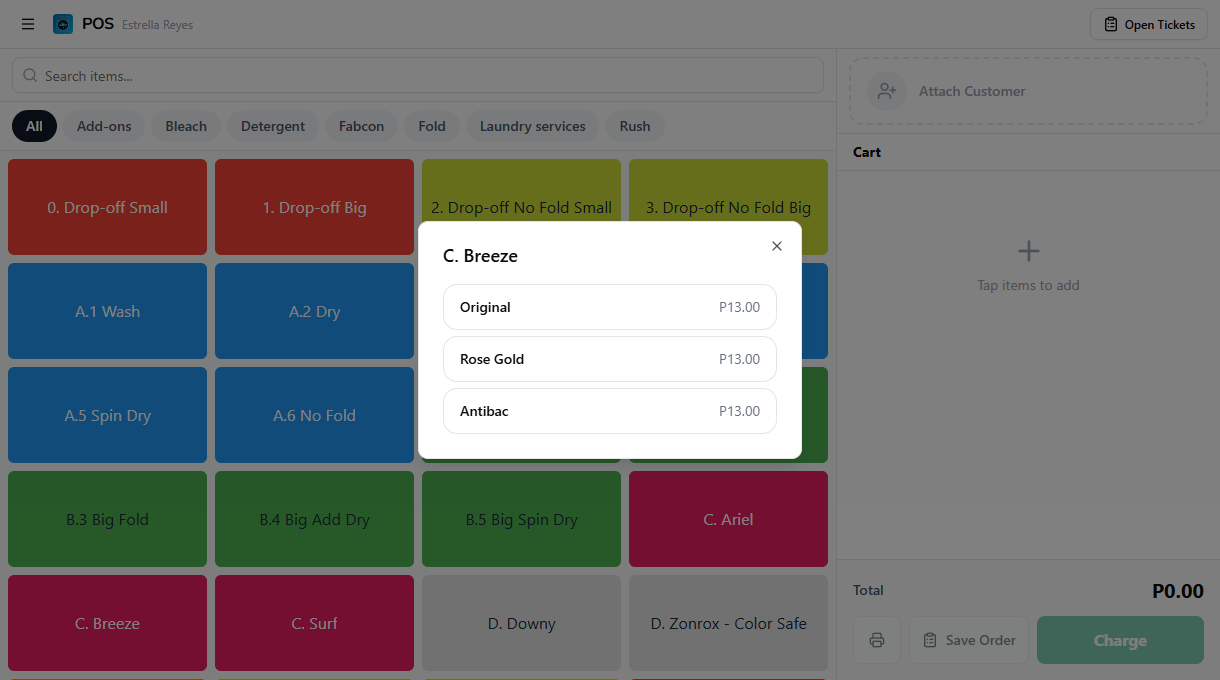Click the P0.00 total amount
Screen dimensions: 1220x680
click(1178, 591)
